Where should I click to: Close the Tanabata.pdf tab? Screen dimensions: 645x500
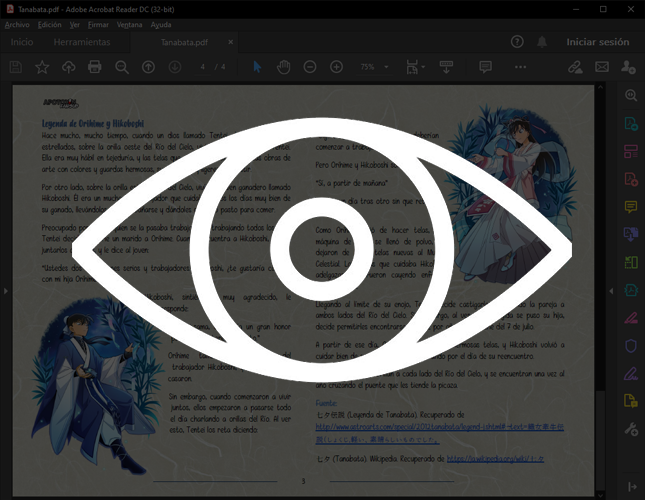tap(230, 42)
